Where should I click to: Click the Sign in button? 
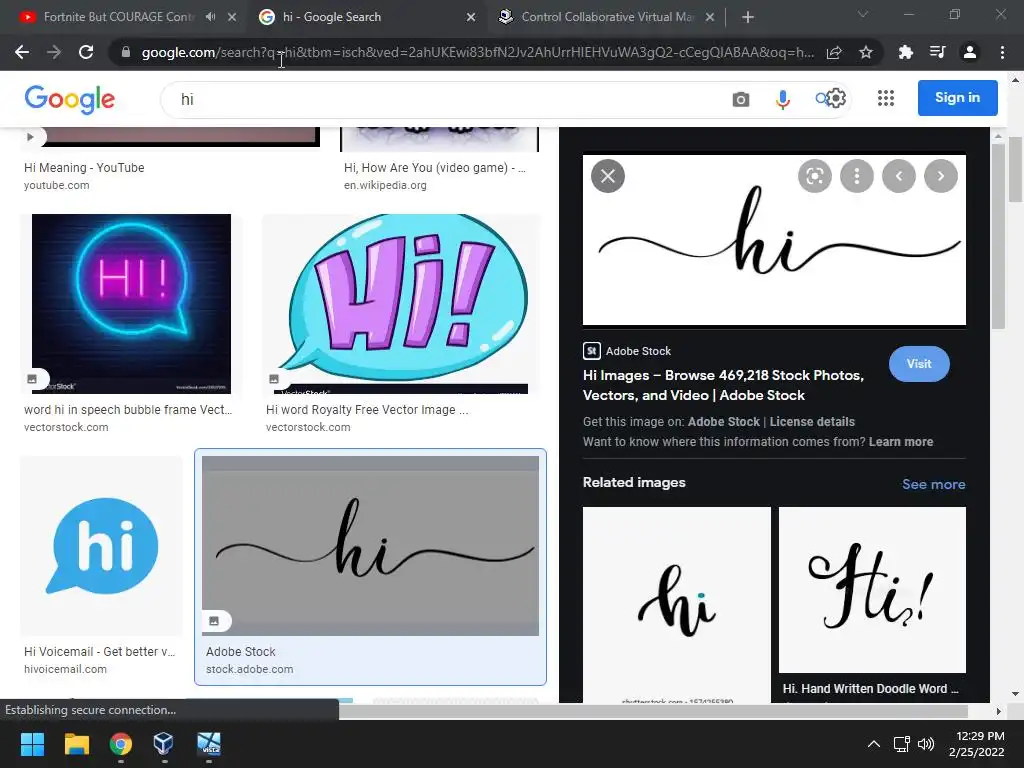[x=957, y=98]
